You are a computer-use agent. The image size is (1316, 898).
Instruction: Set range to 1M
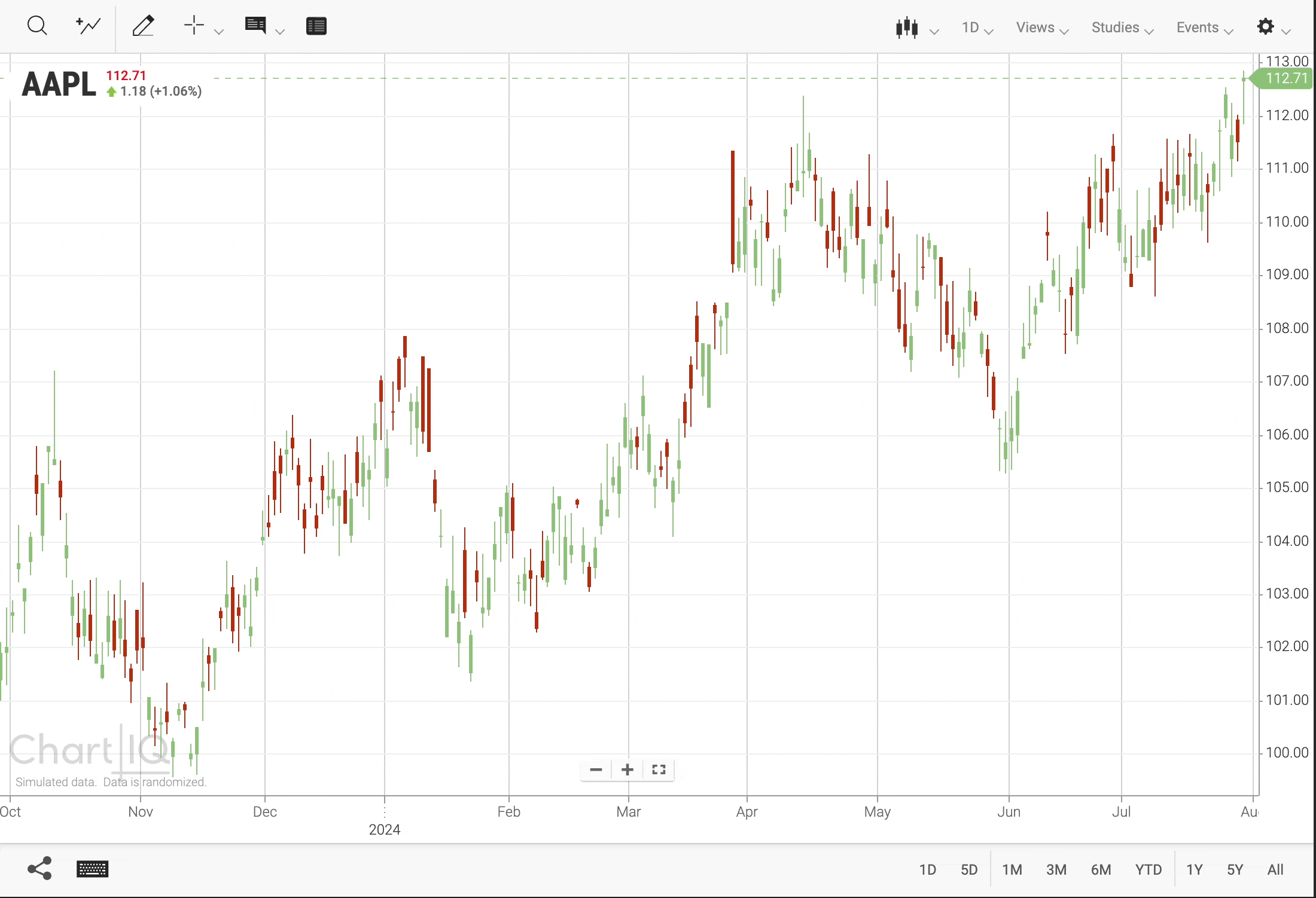[1012, 870]
